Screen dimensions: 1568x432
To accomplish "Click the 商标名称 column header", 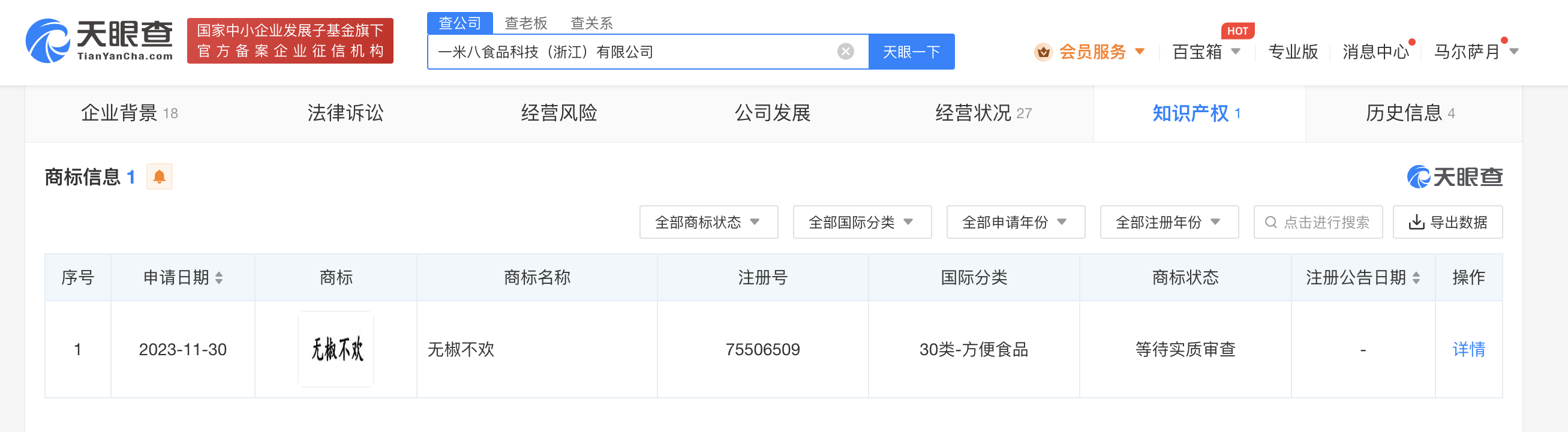I will [537, 277].
